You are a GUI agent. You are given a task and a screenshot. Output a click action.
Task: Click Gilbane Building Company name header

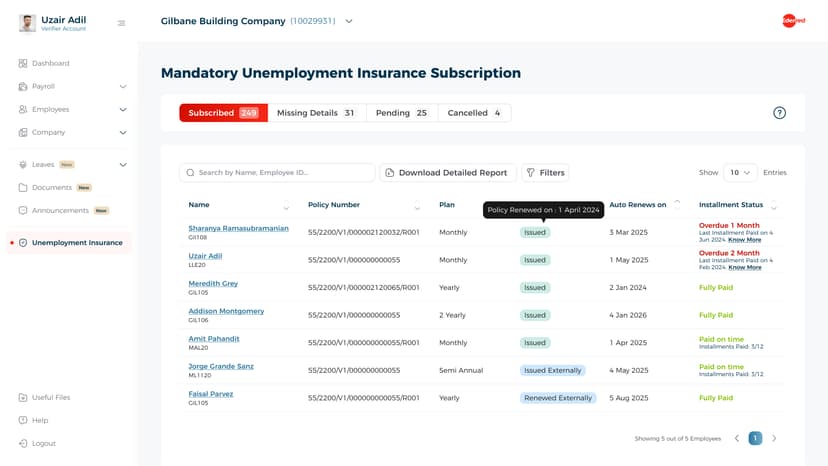[x=223, y=21]
